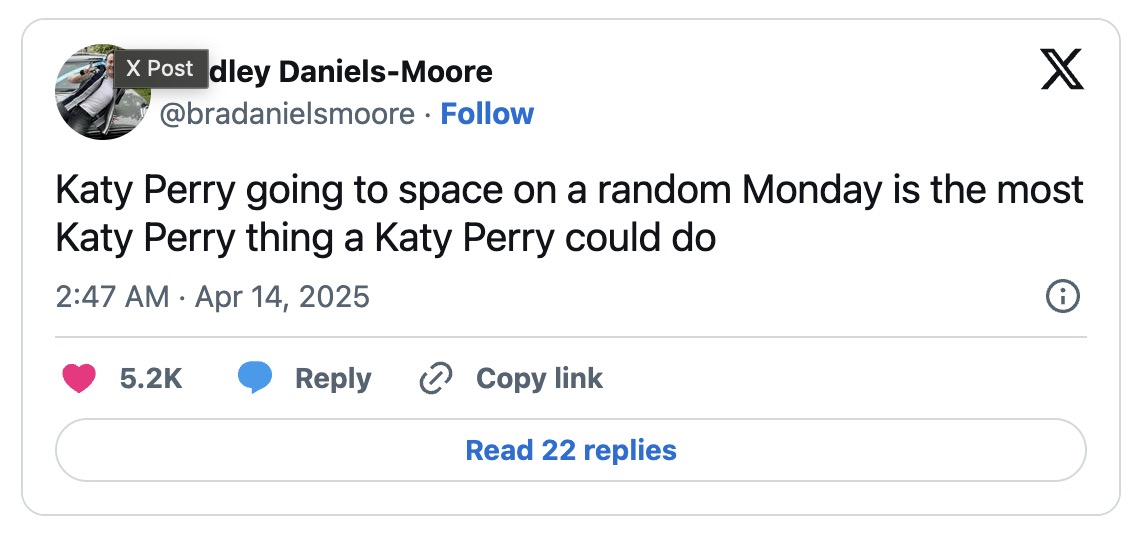This screenshot has width=1146, height=542.
Task: Open the info circle icon
Action: (1061, 297)
